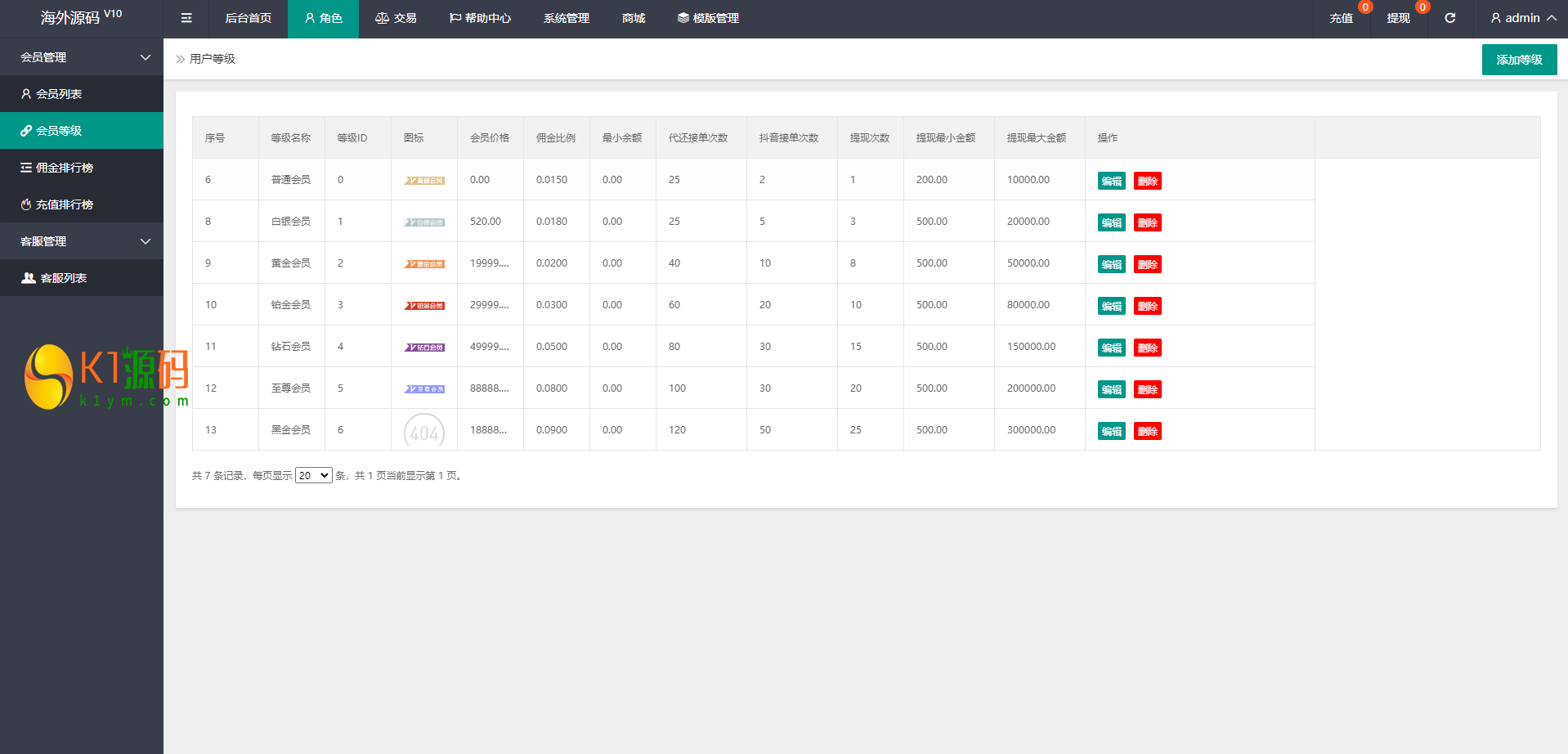This screenshot has width=1568, height=754.
Task: Click the 黑金会员 level name cell
Action: [291, 430]
